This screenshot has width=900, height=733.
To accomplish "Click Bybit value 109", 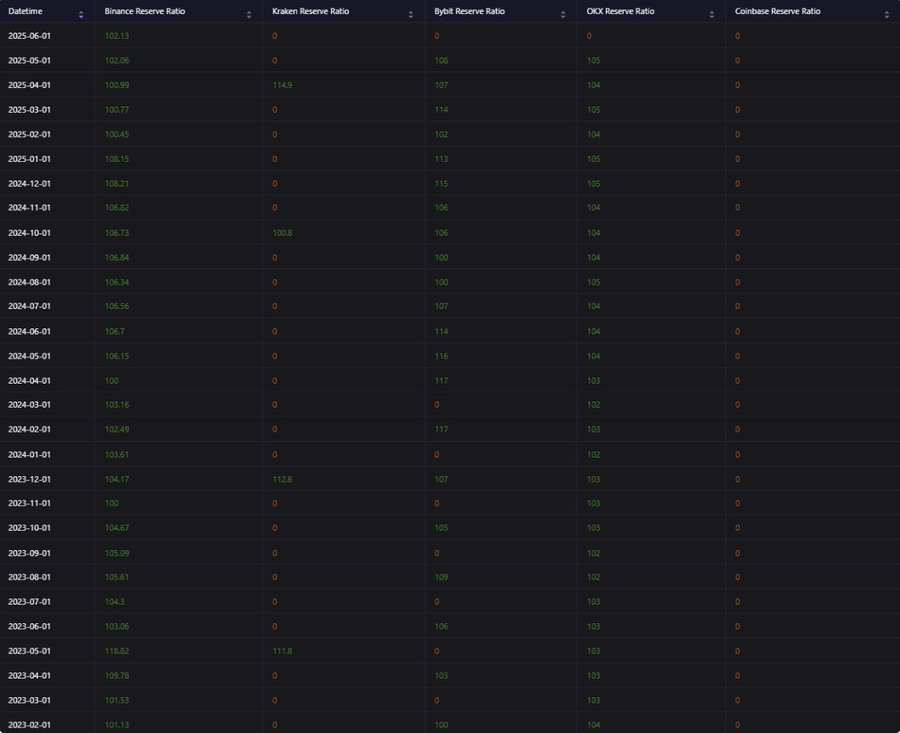I will pyautogui.click(x=441, y=577).
